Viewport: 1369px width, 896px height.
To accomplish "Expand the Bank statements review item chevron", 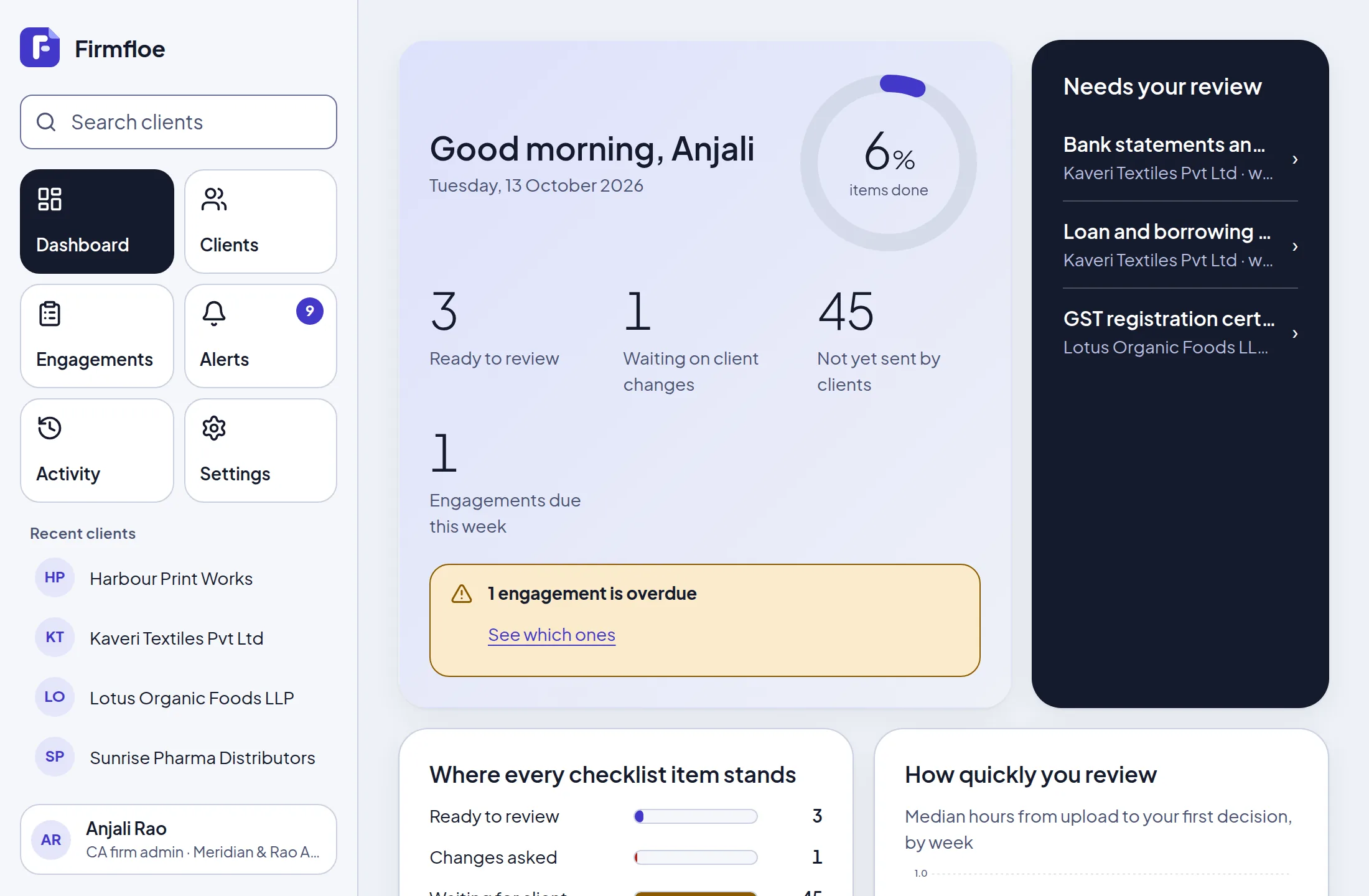I will 1295,159.
